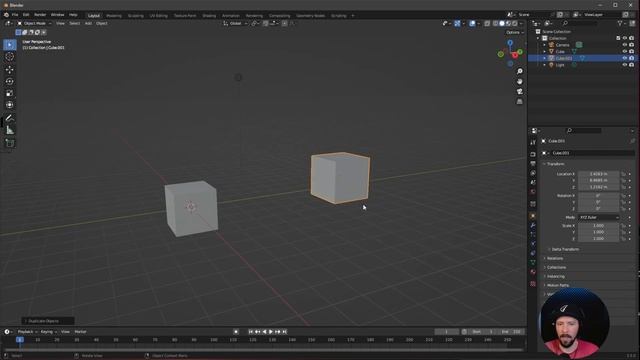Select the Move tool
Screen dimensions: 640x360
coord(10,70)
